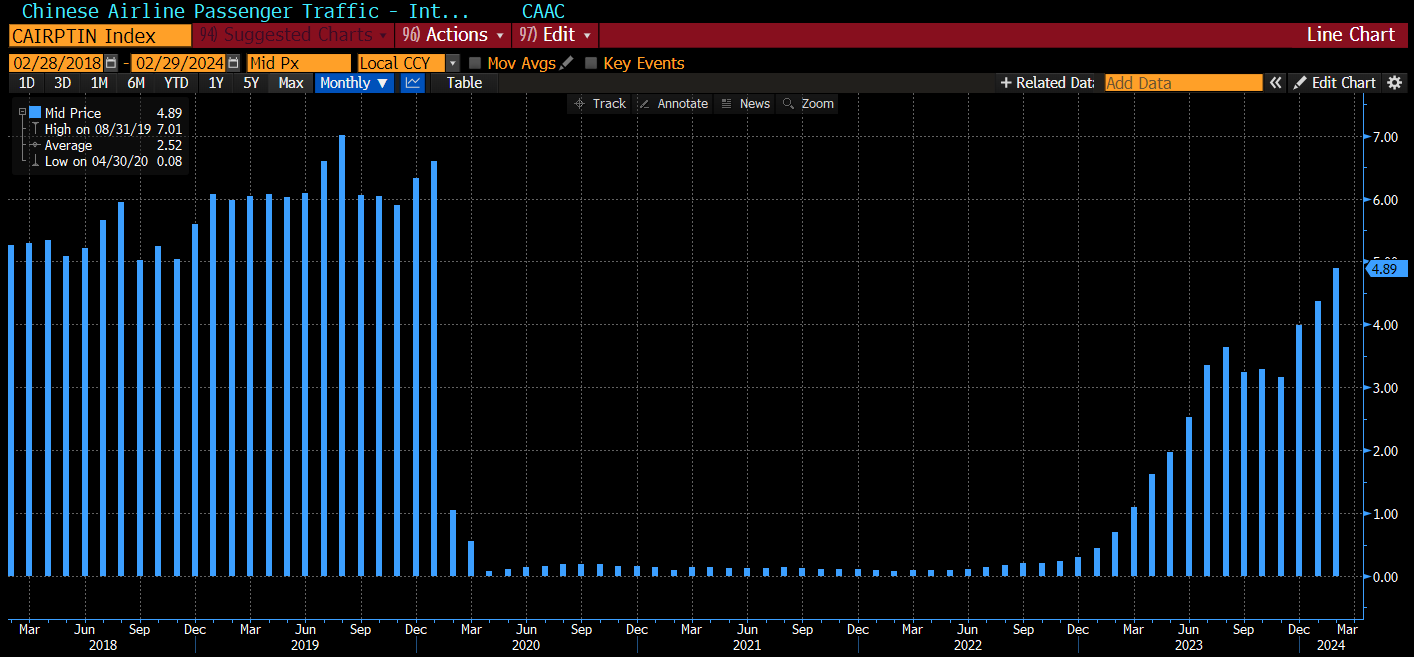Activate the Zoom magnifier tool

[808, 104]
